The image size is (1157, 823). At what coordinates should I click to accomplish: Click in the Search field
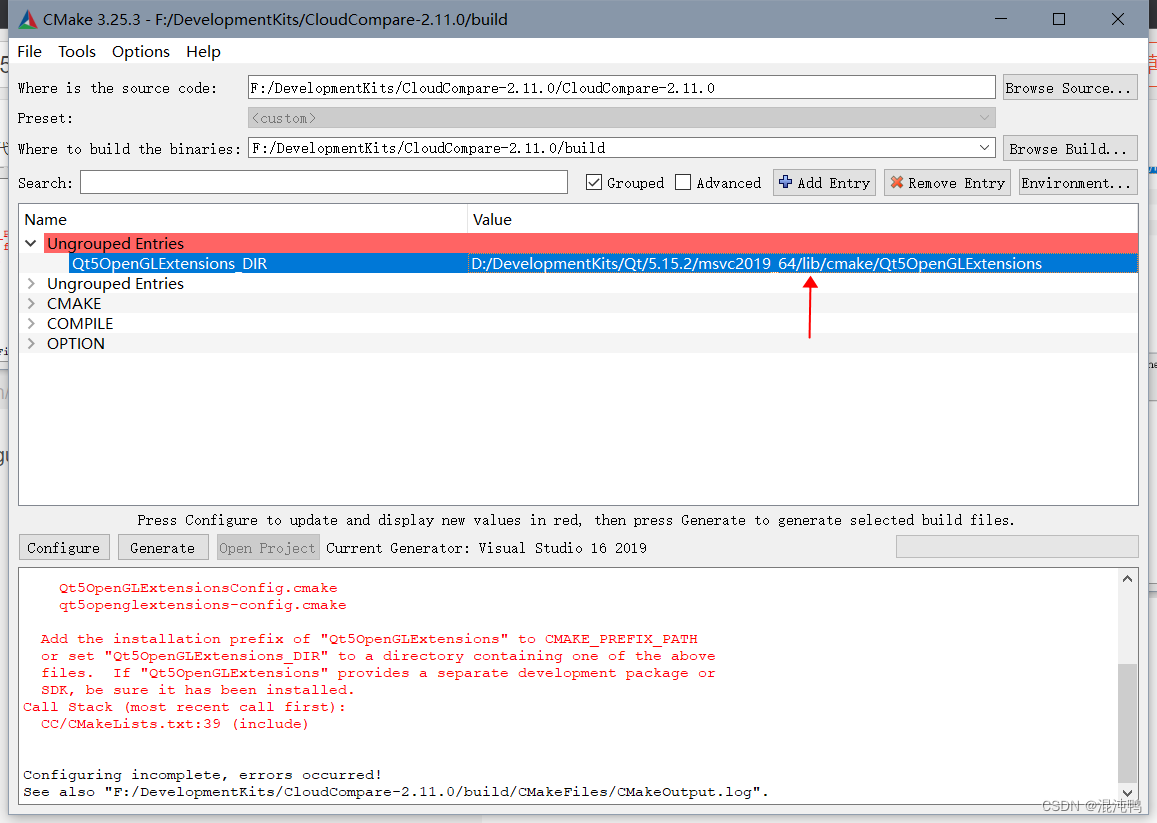pyautogui.click(x=324, y=182)
